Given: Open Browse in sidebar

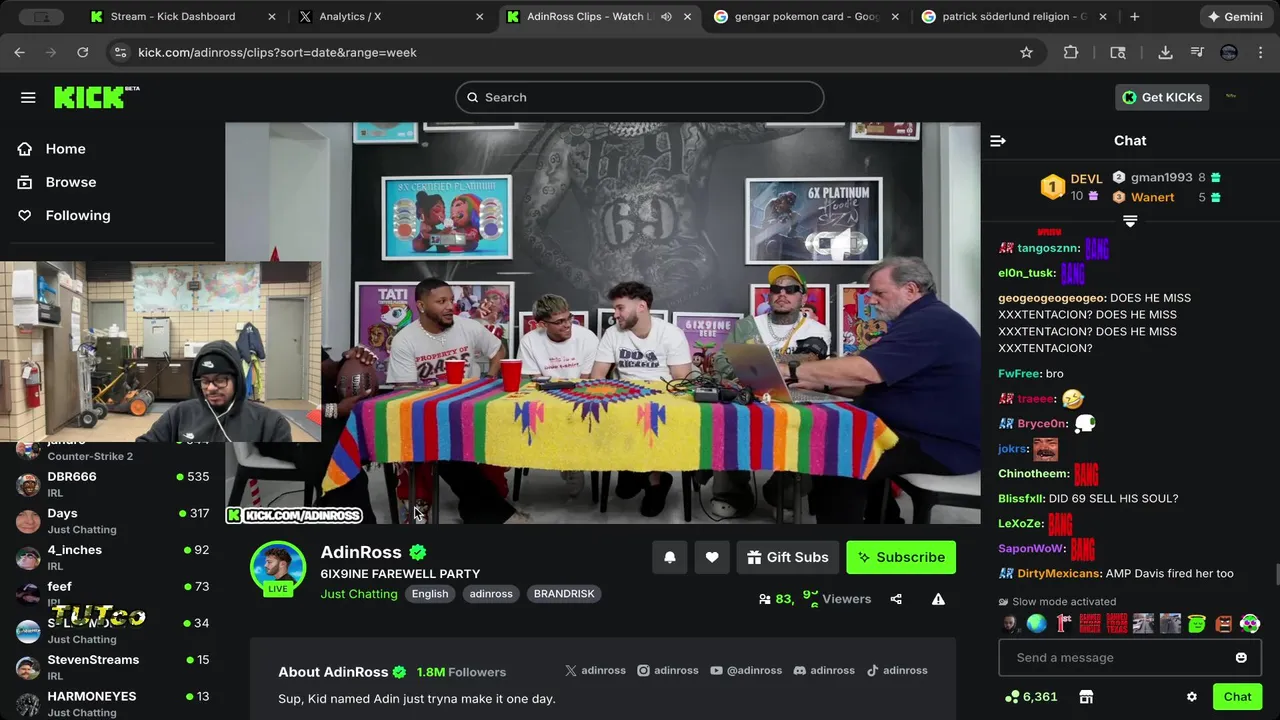Looking at the screenshot, I should (70, 182).
